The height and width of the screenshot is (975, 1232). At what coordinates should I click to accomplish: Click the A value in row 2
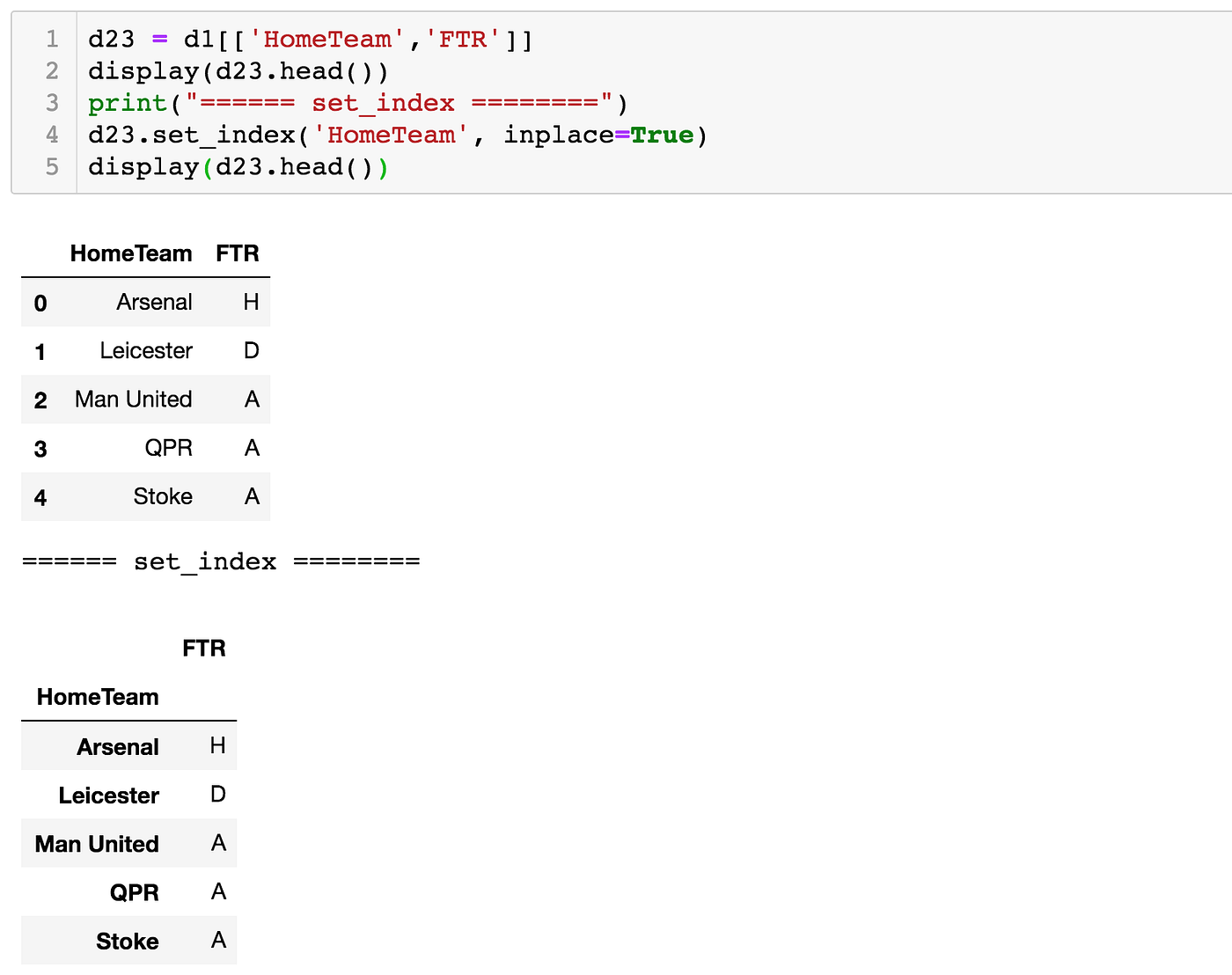(x=252, y=399)
